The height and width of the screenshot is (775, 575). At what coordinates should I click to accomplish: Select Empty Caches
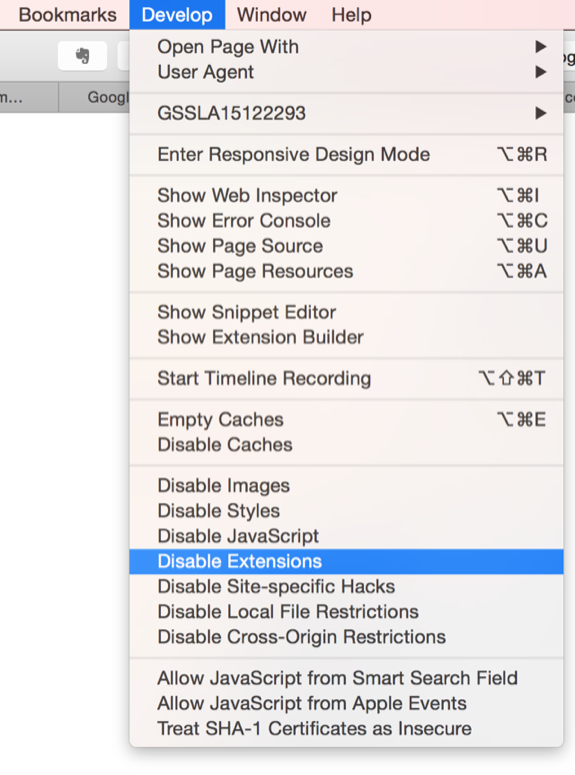tap(346, 420)
